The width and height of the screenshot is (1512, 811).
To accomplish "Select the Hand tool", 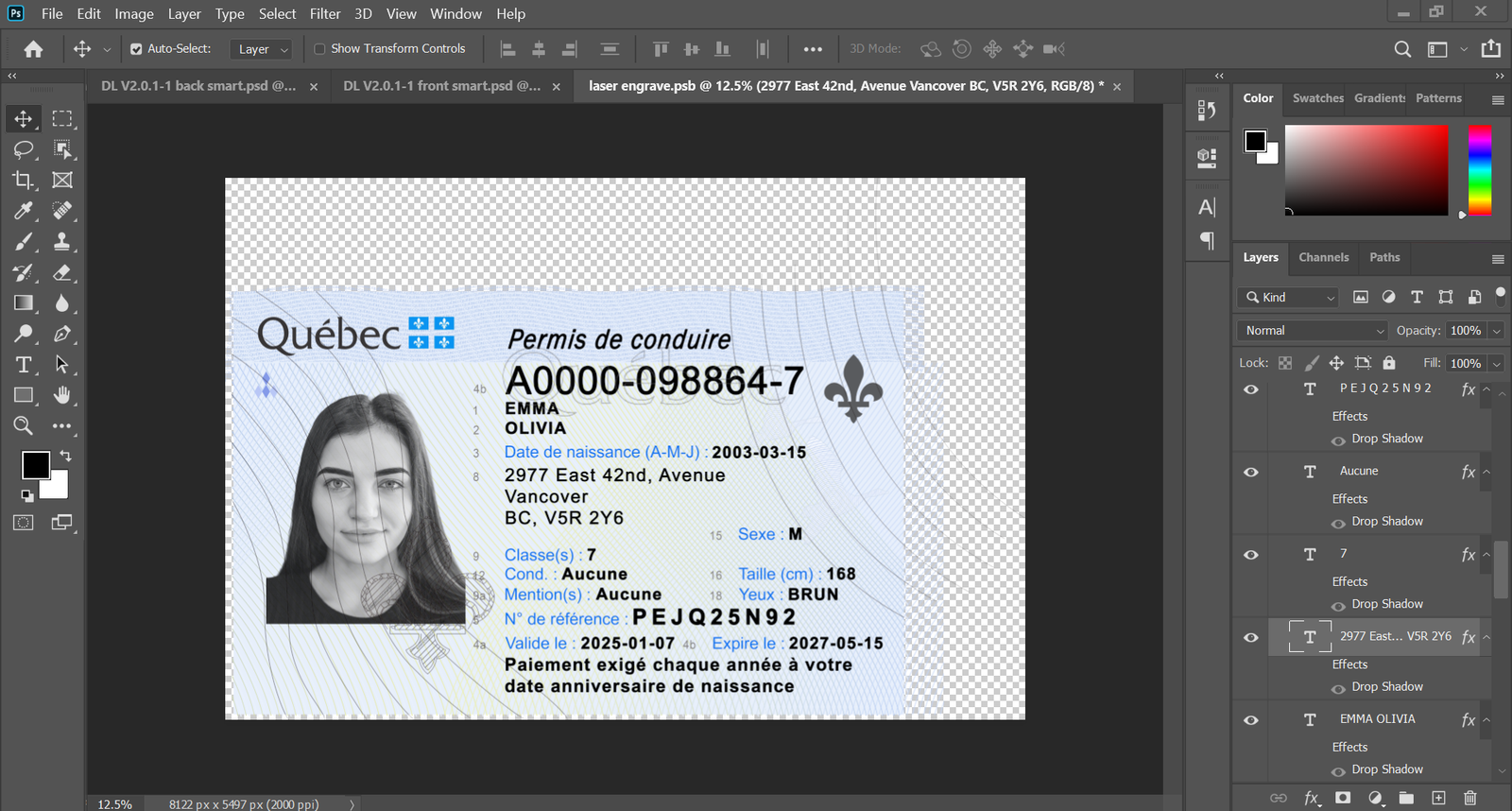I will [62, 395].
